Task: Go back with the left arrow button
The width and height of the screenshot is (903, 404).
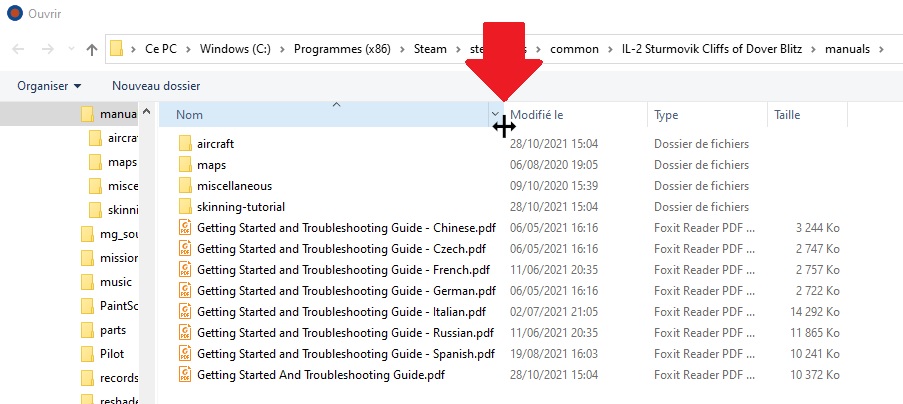Action: tap(18, 49)
